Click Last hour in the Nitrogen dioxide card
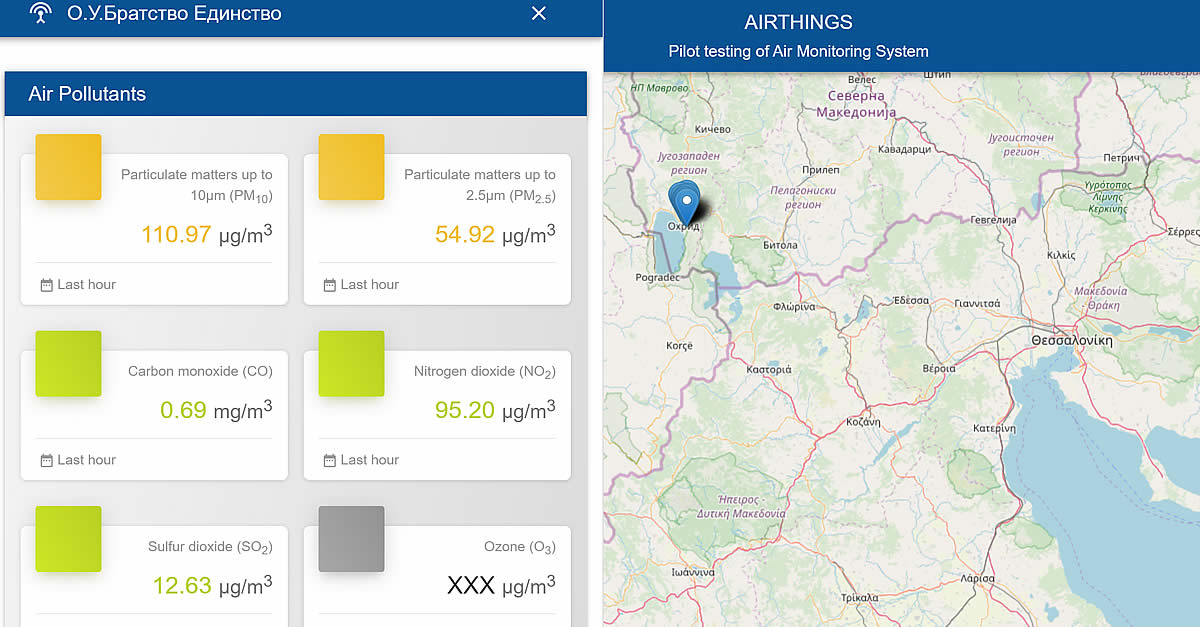The width and height of the screenshot is (1200, 627). (x=370, y=460)
